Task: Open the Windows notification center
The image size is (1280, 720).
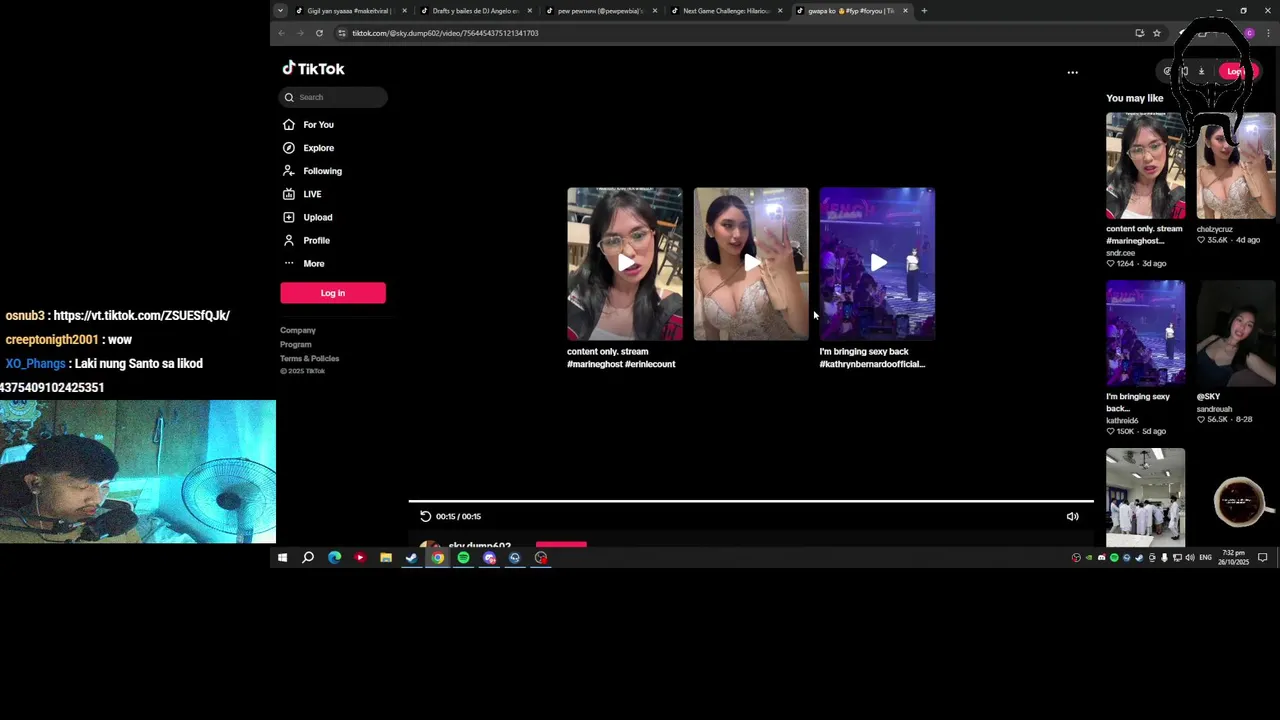Action: [1262, 558]
